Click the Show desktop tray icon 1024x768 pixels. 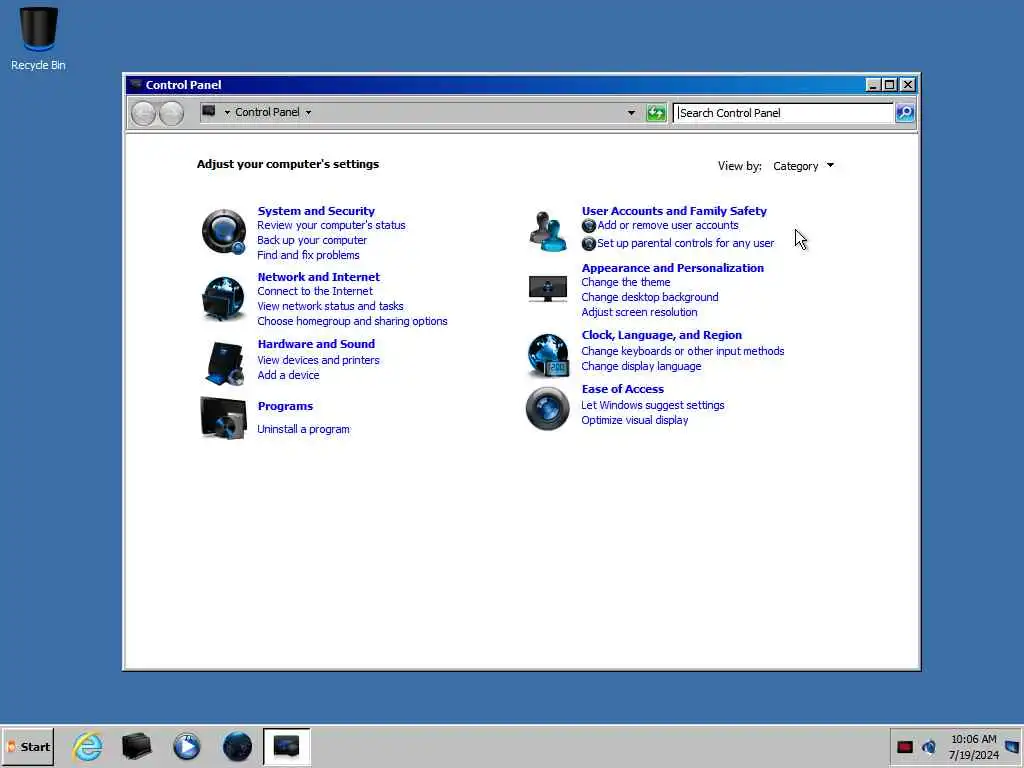[1012, 746]
